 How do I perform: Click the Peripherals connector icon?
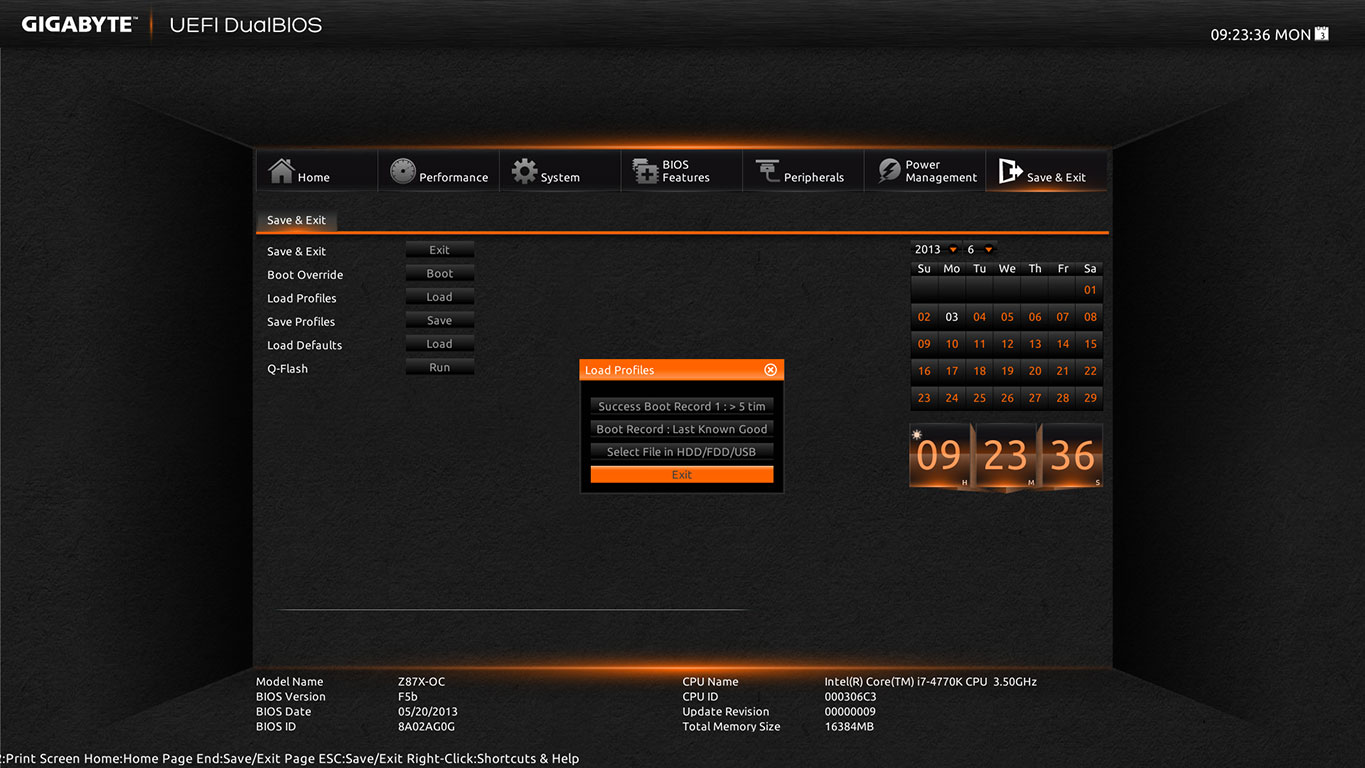tap(767, 171)
